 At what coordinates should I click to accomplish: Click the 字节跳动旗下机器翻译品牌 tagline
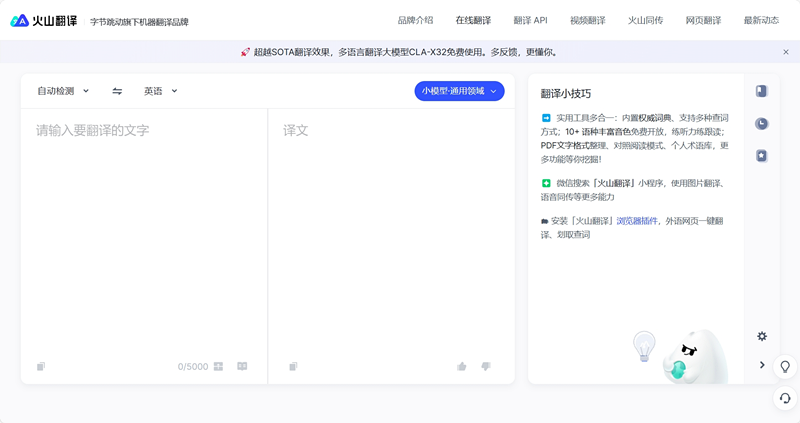point(139,22)
